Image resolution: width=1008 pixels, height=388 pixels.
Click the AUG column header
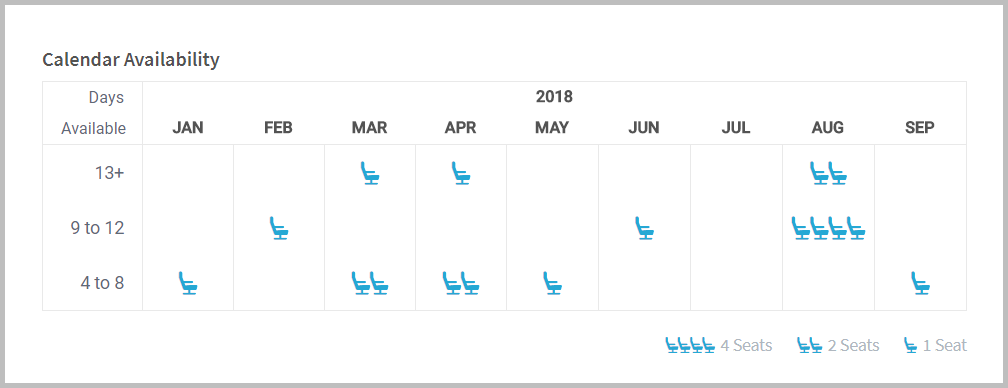pos(828,127)
